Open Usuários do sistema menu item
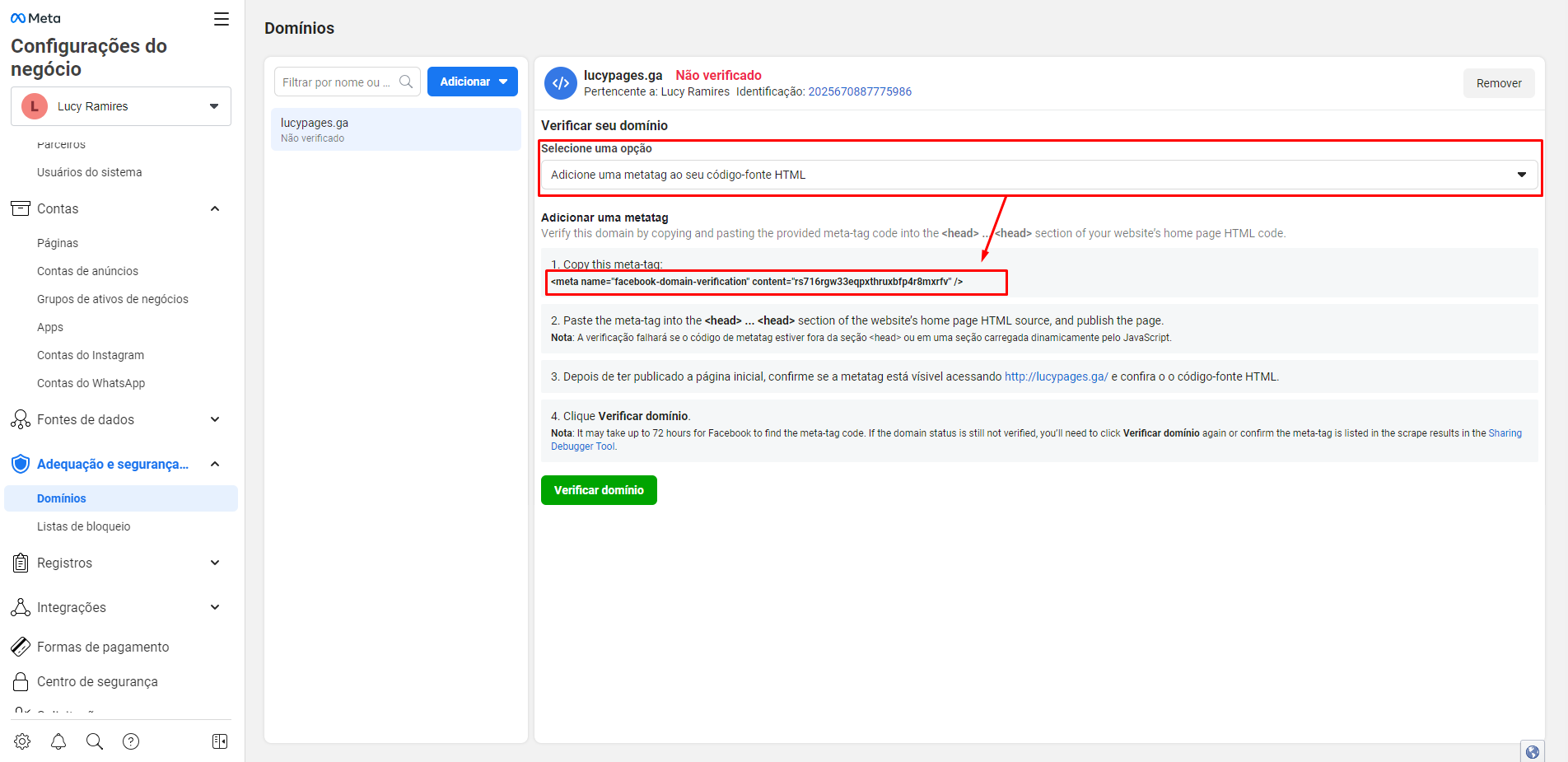This screenshot has height=762, width=1568. click(x=89, y=172)
